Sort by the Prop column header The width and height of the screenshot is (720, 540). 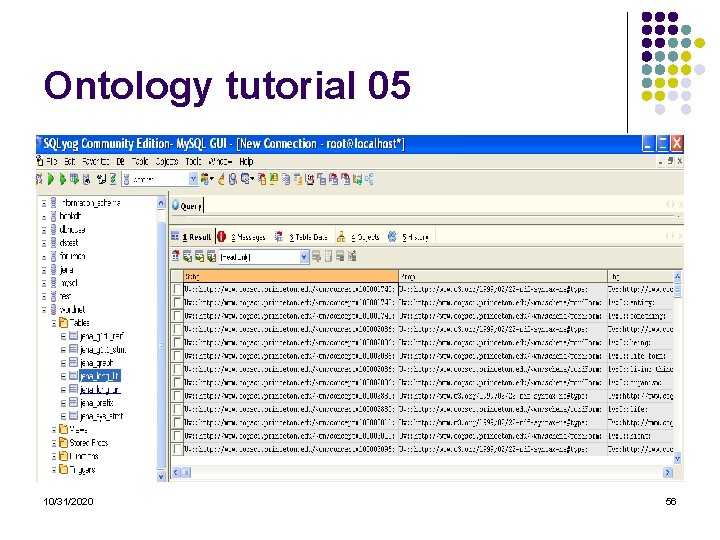(x=503, y=276)
